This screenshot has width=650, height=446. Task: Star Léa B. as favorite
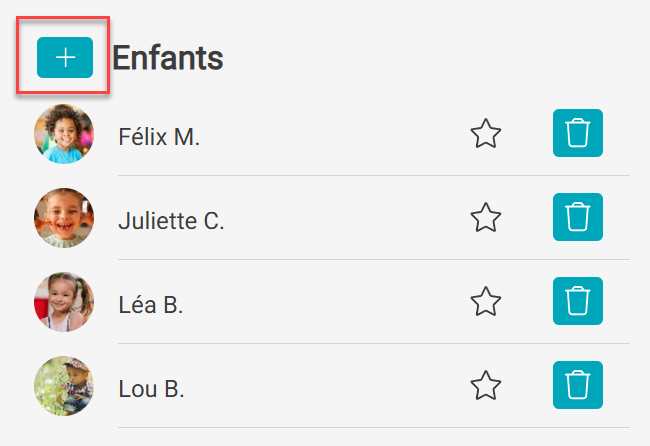tap(486, 301)
